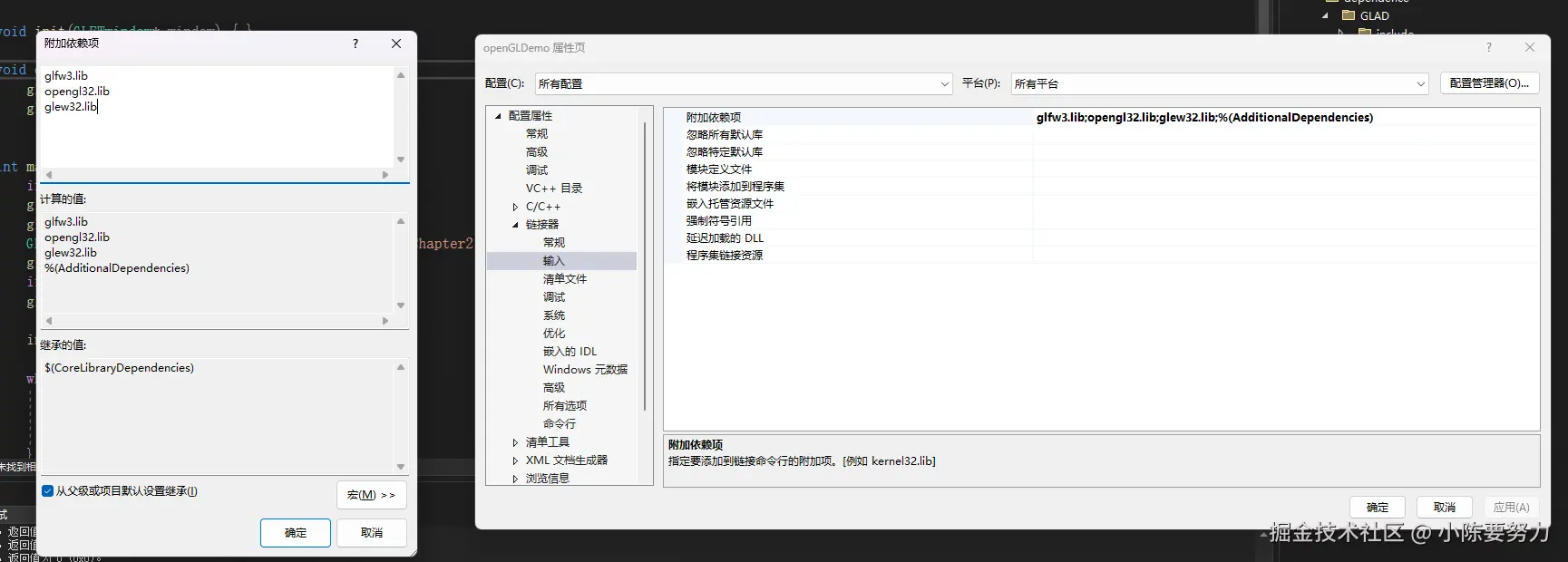This screenshot has height=562, width=1568.
Task: Click the property tree vertical scrollbar
Action: 645,266
